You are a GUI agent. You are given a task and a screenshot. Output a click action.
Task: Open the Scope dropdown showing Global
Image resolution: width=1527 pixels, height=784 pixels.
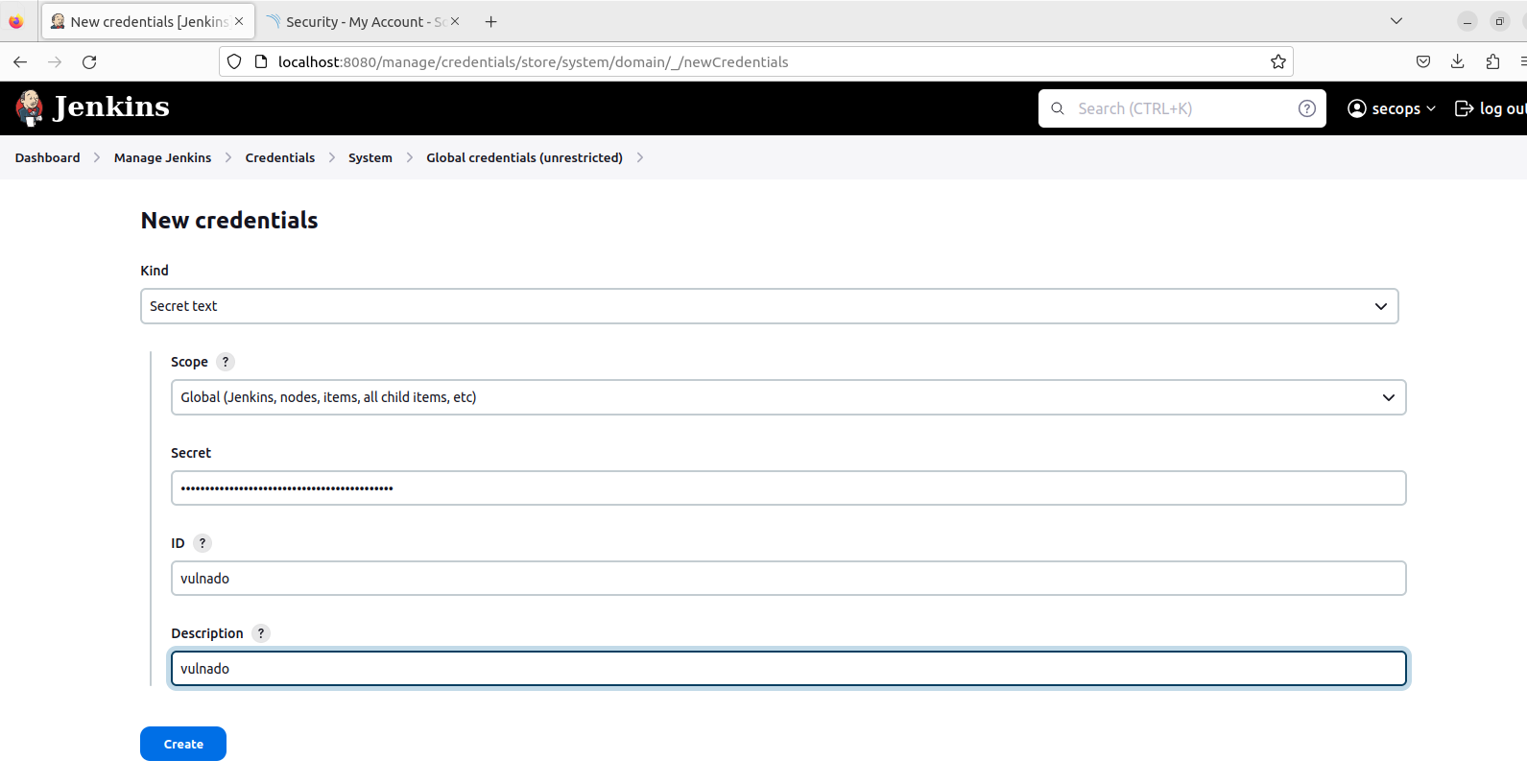point(789,397)
